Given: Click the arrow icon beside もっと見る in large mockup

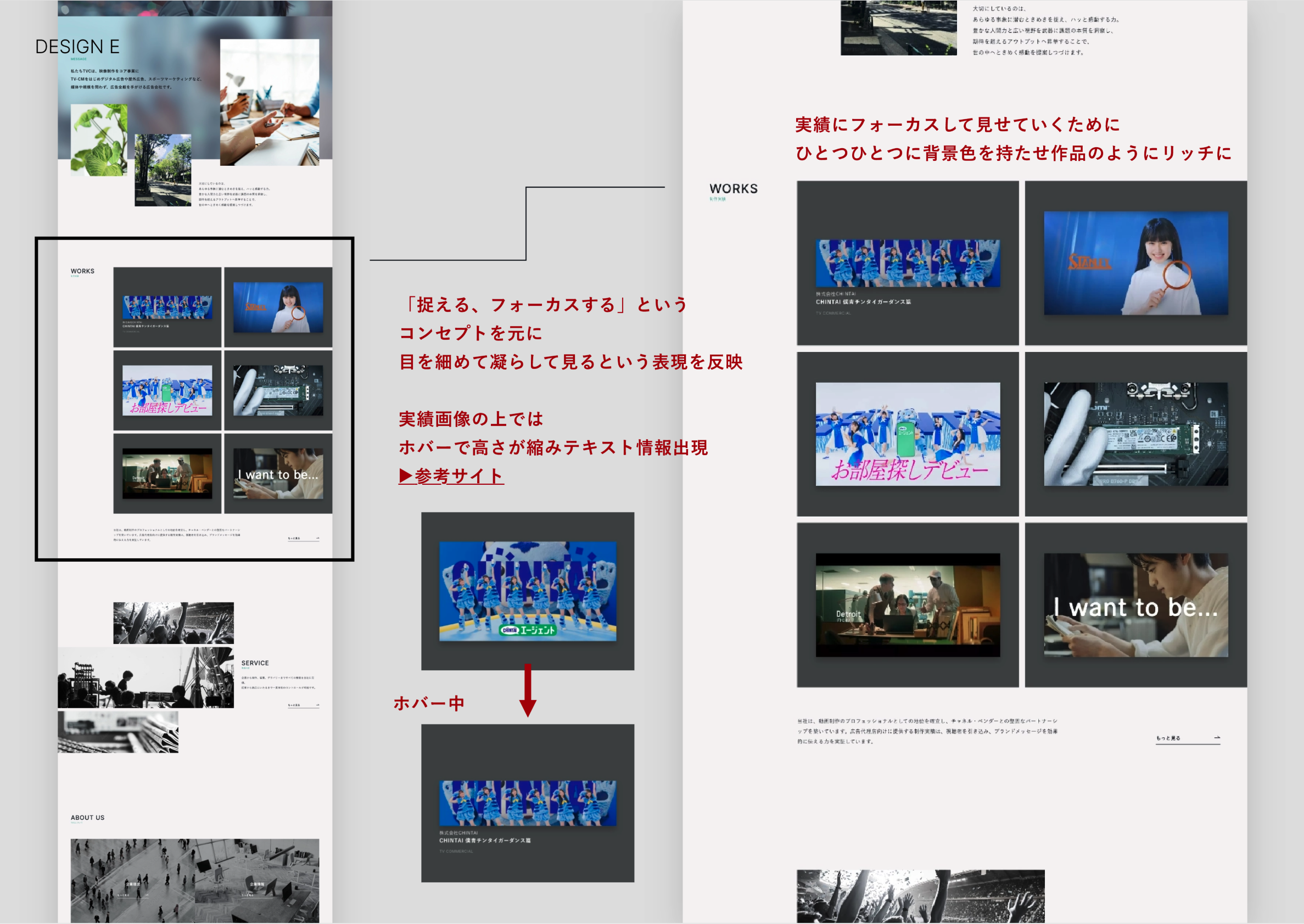Looking at the screenshot, I should [x=1216, y=737].
